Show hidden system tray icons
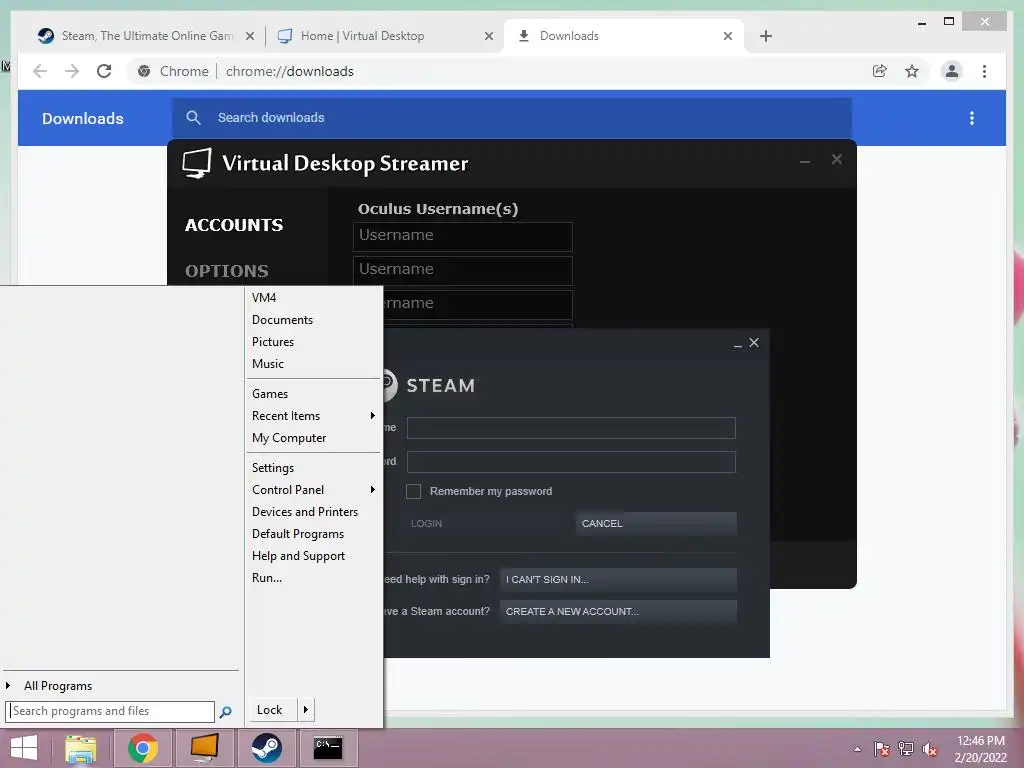The image size is (1024, 768). click(857, 749)
